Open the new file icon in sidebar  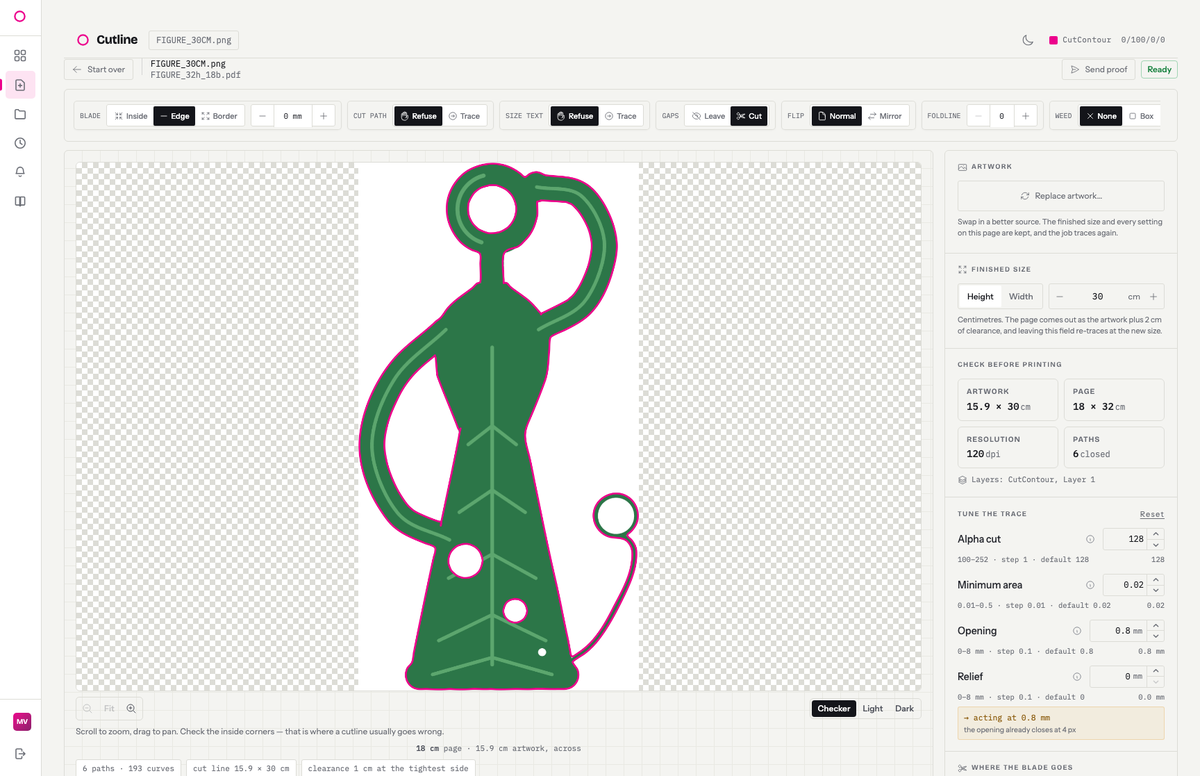pos(20,85)
